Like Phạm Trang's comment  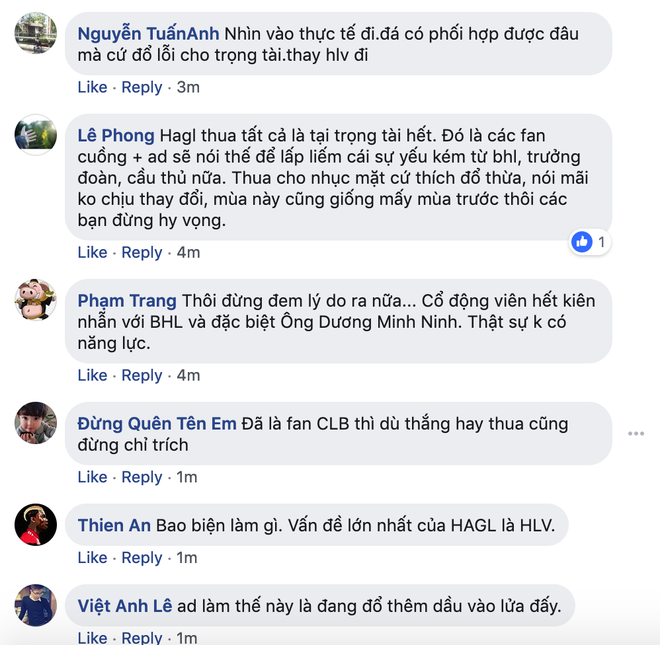coord(92,375)
